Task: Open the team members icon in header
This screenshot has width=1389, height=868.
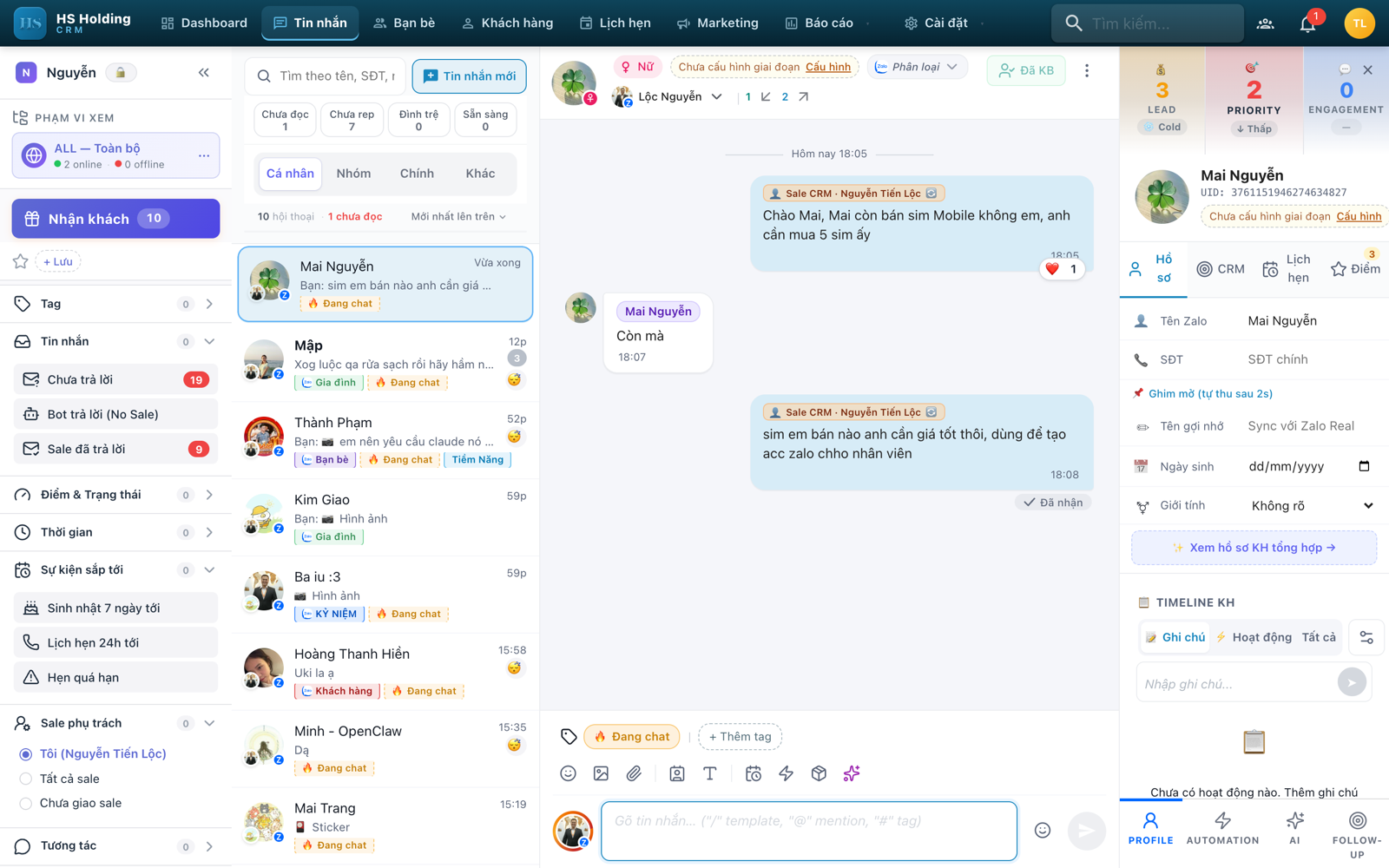Action: 1266,23
